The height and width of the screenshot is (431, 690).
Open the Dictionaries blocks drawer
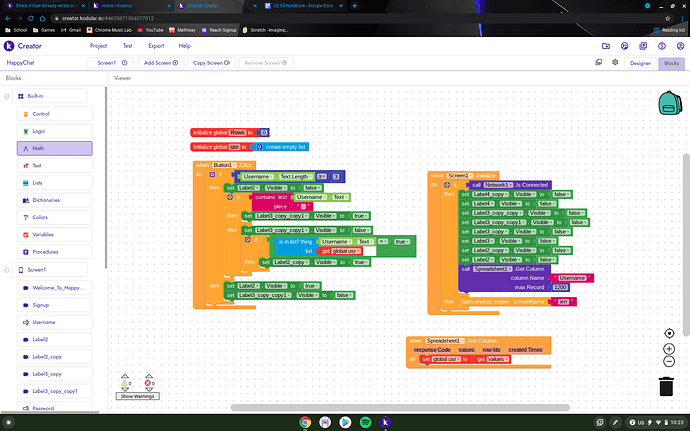(55, 200)
